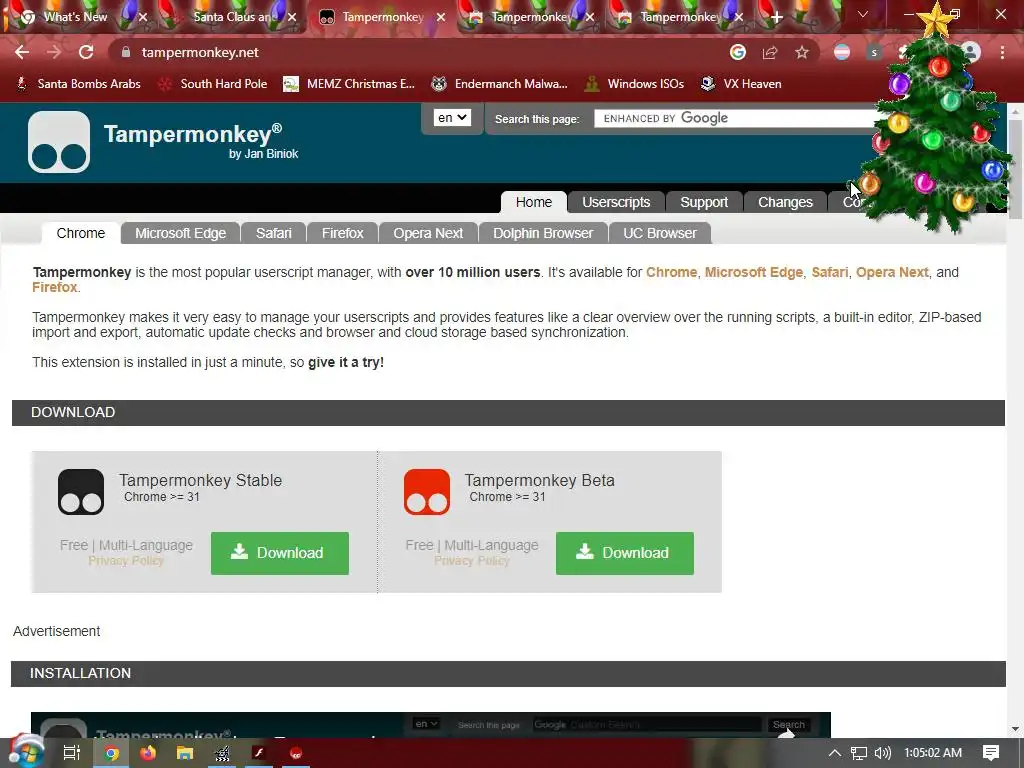Screen dimensions: 1024x768
Task: Click the address bar URL tampermonkey.net
Action: pyautogui.click(x=200, y=52)
